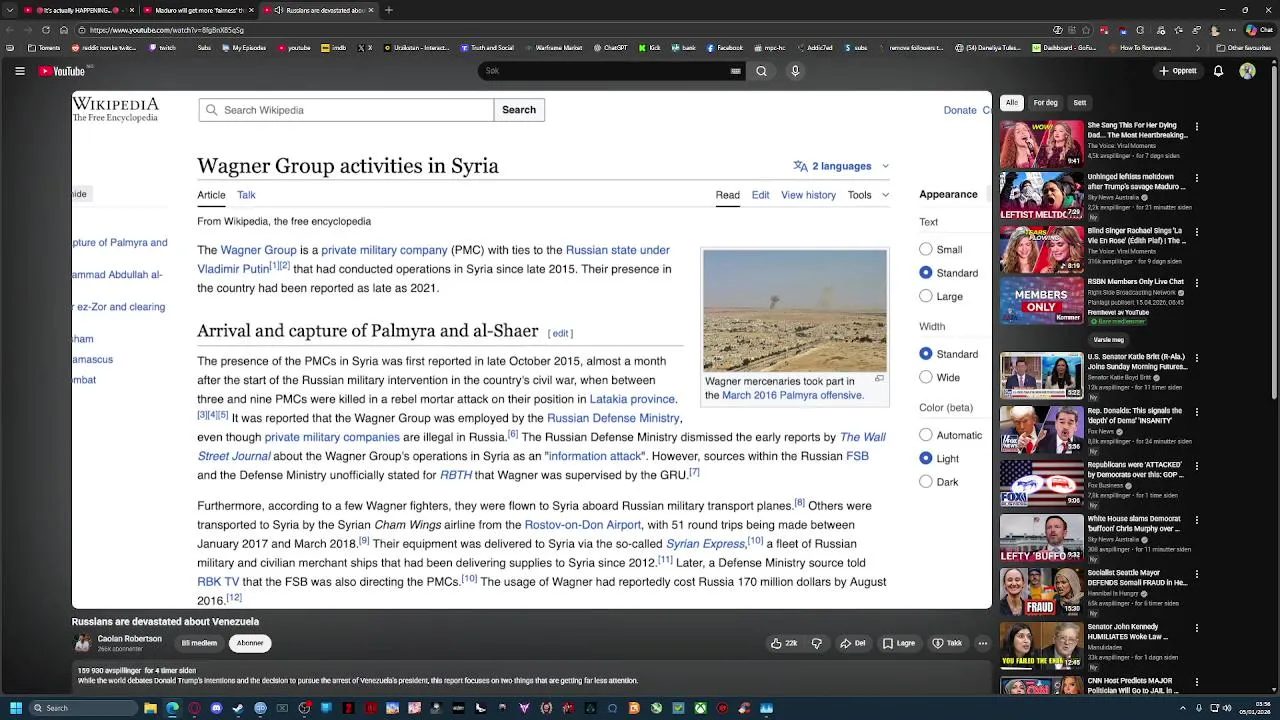Open the 'Blind Singer Rachael Sings' video thumbnail

pyautogui.click(x=1042, y=249)
